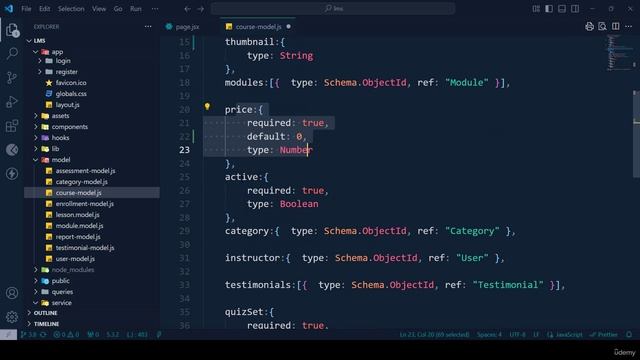Click the remote window status bar icon
The image size is (640, 360).
(x=8, y=335)
